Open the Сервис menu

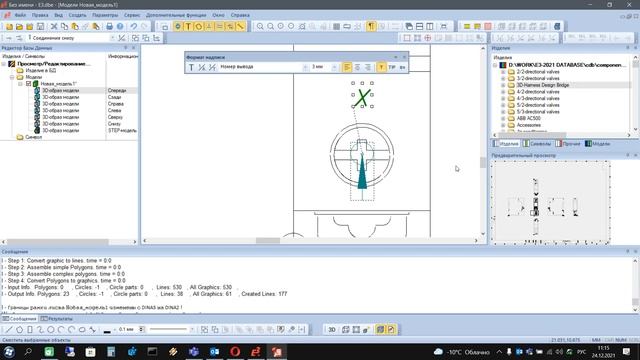click(x=132, y=15)
